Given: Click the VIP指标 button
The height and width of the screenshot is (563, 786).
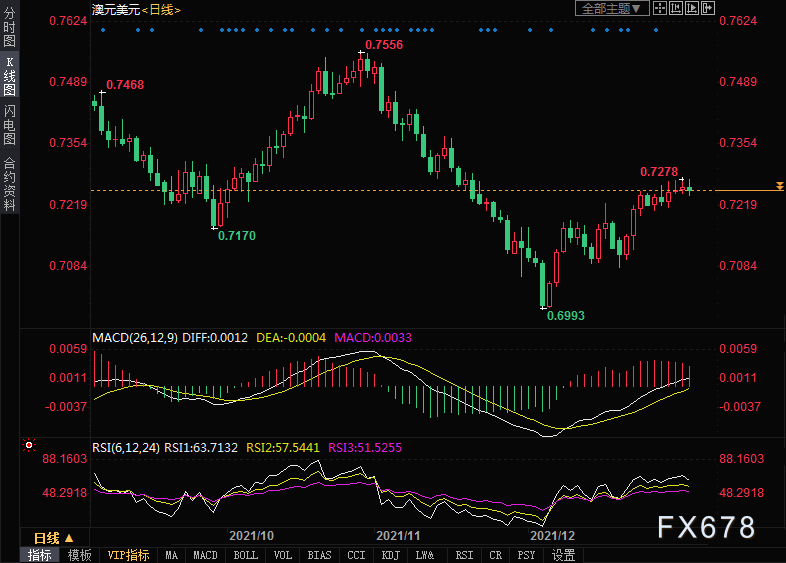Looking at the screenshot, I should tap(128, 555).
